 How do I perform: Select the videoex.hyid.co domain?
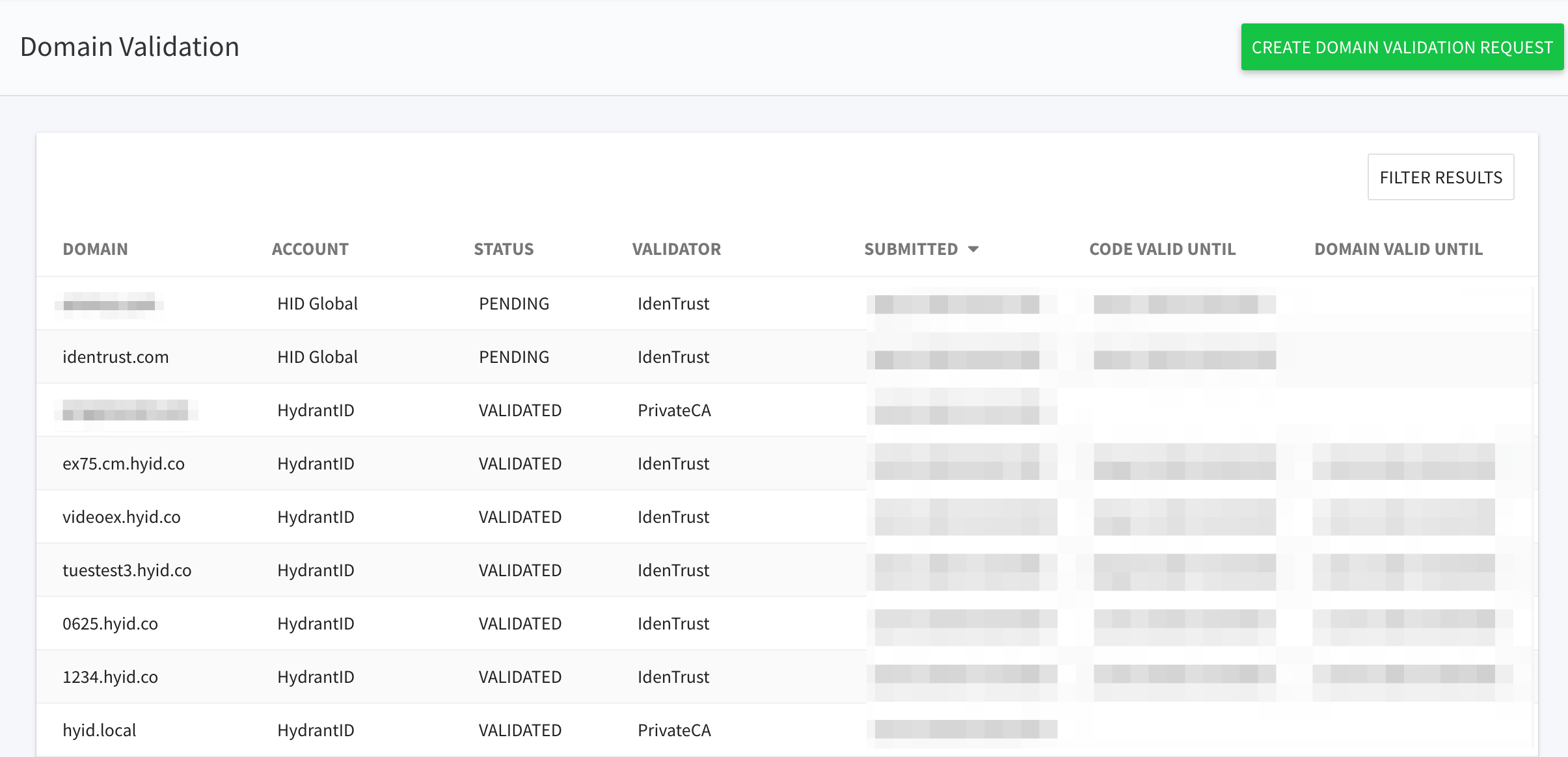[x=122, y=517]
